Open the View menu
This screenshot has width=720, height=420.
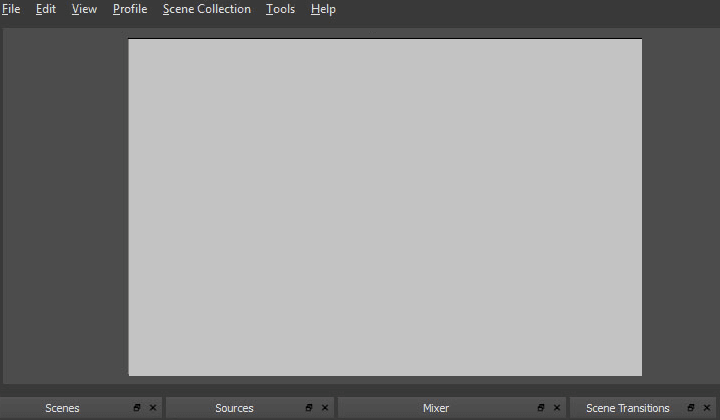pos(84,9)
